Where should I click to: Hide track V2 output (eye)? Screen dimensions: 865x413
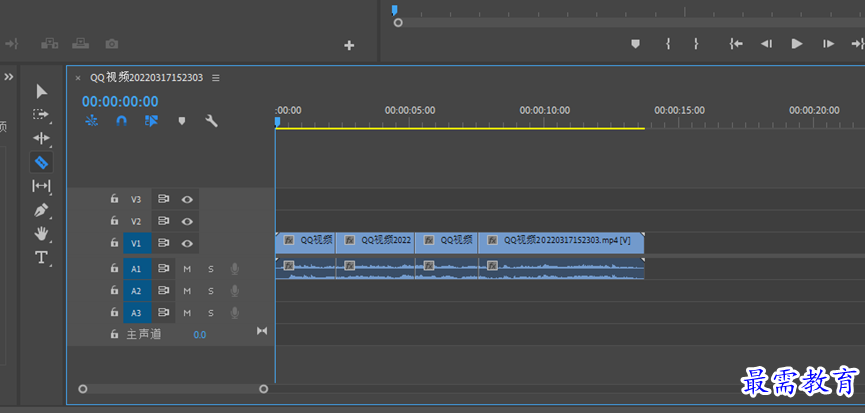pyautogui.click(x=188, y=221)
